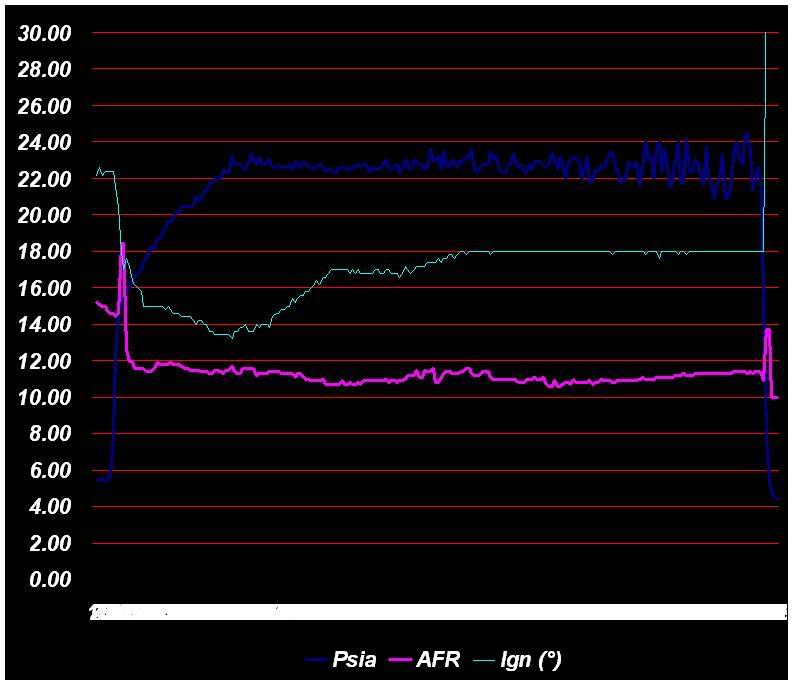The image size is (793, 684).
Task: Click the dark blue Psia legend line
Action: (x=317, y=660)
